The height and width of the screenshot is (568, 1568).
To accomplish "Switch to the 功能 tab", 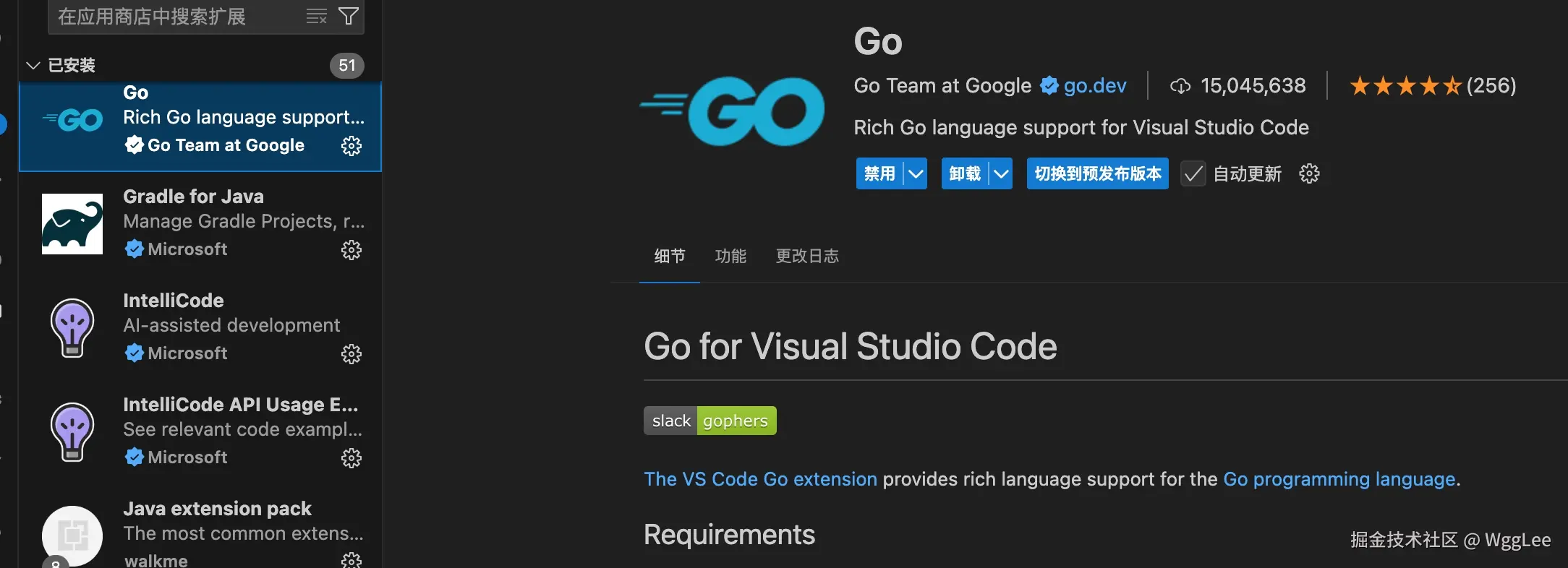I will coord(730,256).
